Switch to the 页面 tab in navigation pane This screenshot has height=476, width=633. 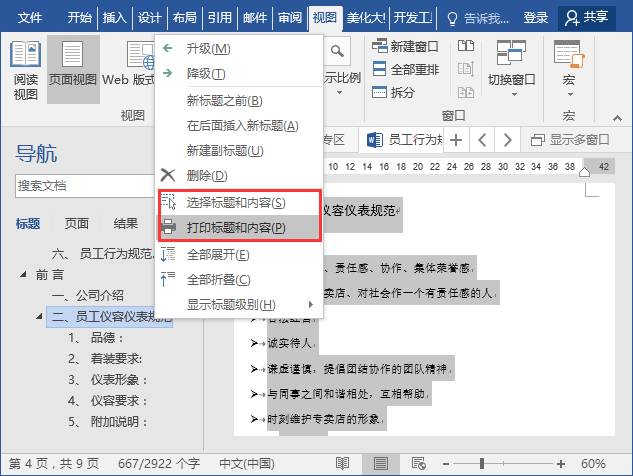pos(77,224)
